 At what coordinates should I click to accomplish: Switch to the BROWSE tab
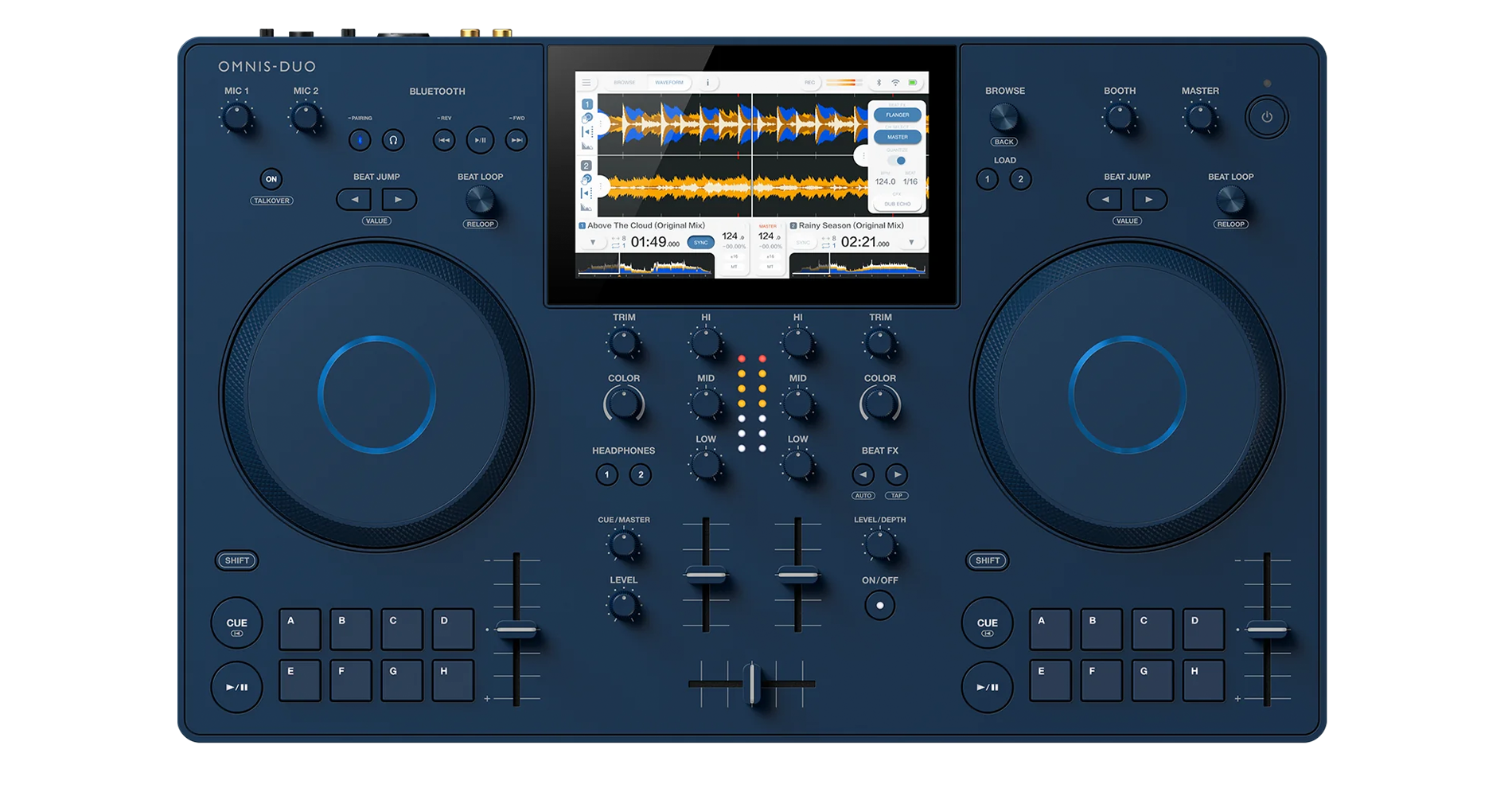point(625,82)
